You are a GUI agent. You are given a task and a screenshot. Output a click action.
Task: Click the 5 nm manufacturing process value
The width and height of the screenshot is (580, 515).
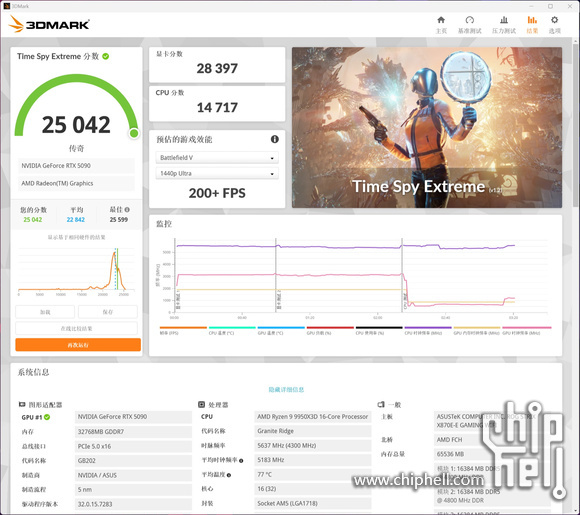click(133, 489)
